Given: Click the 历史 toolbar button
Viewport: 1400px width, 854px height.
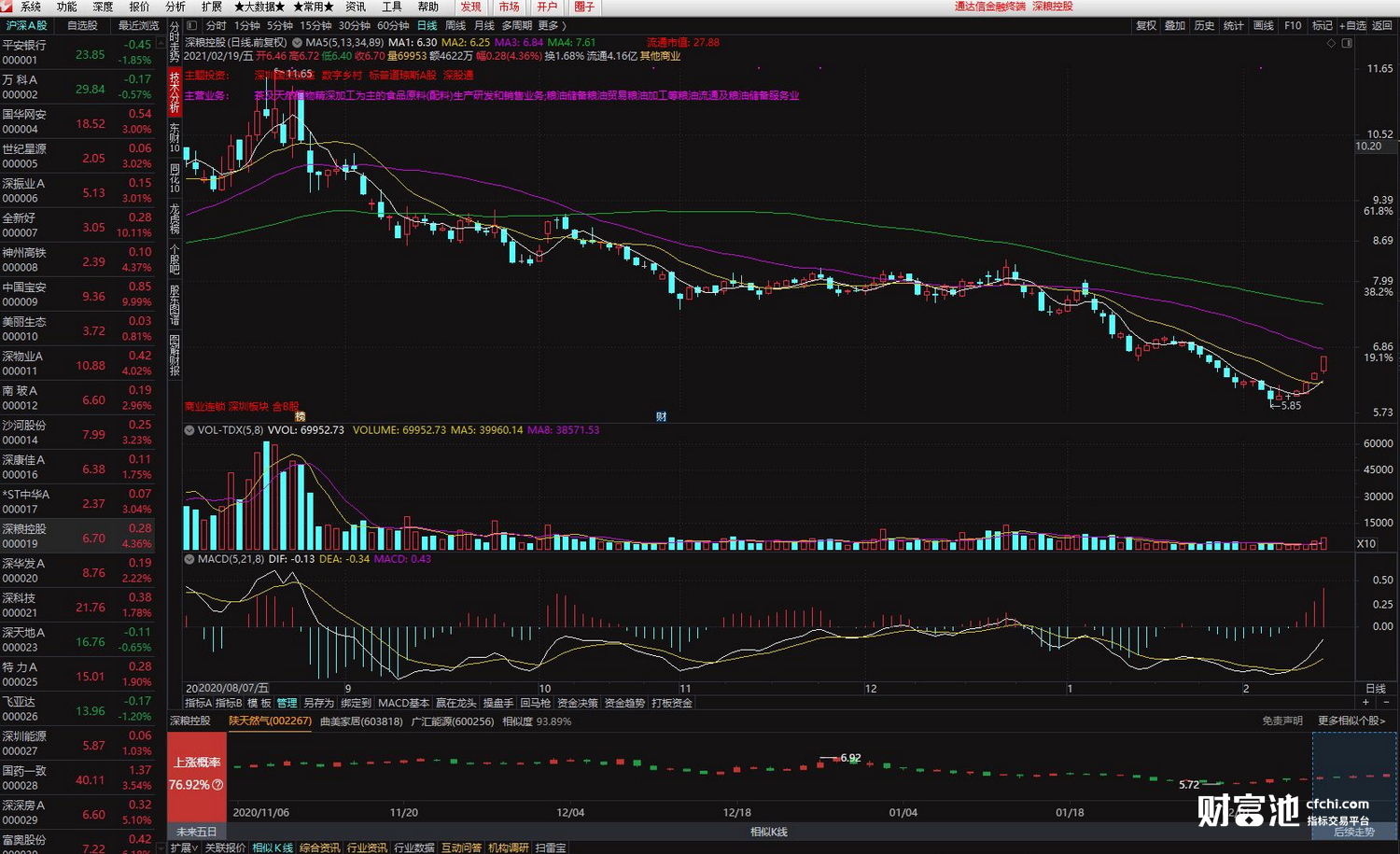Looking at the screenshot, I should point(1204,25).
